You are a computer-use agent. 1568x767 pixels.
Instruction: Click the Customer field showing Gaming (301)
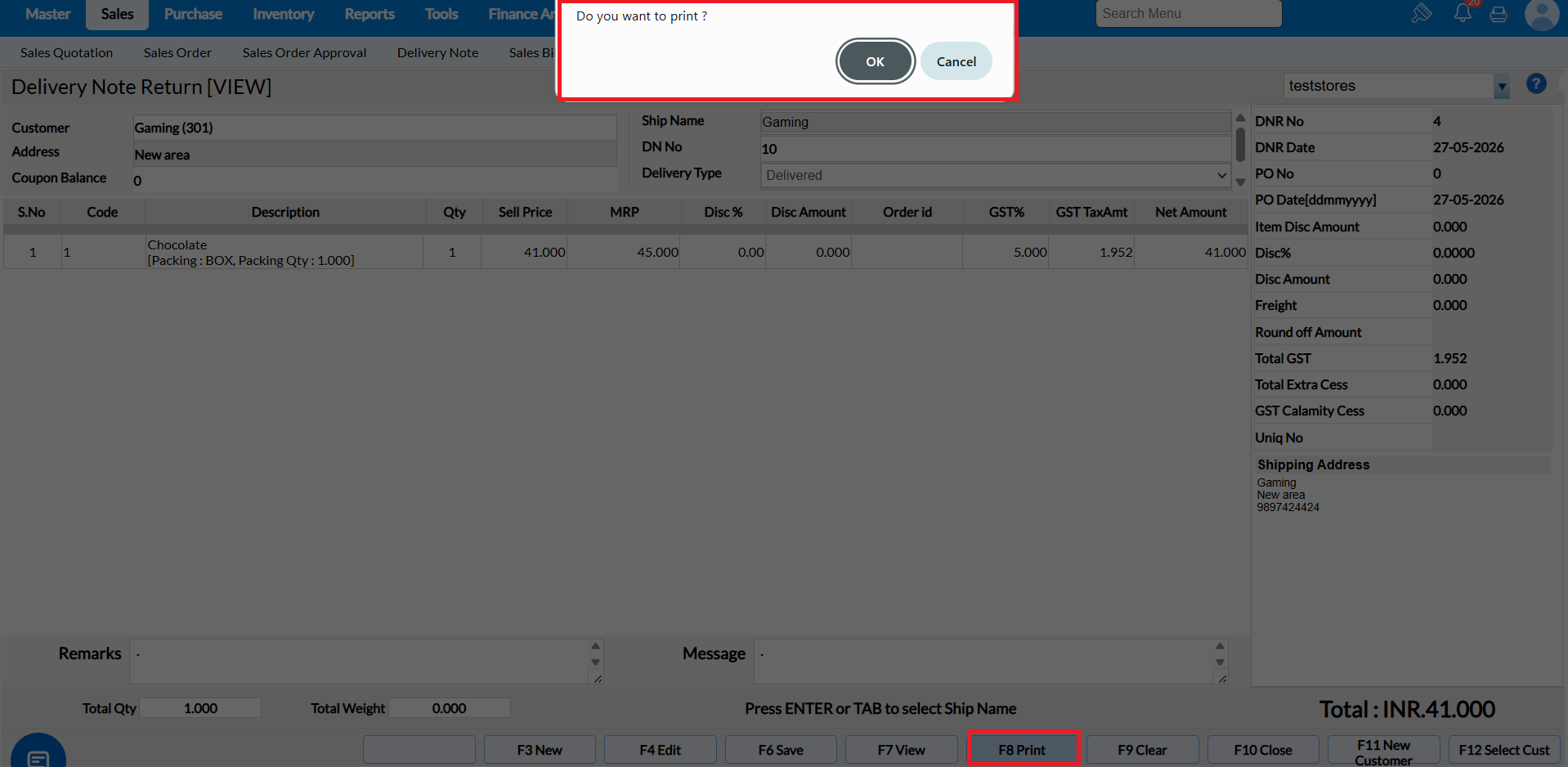pos(375,128)
